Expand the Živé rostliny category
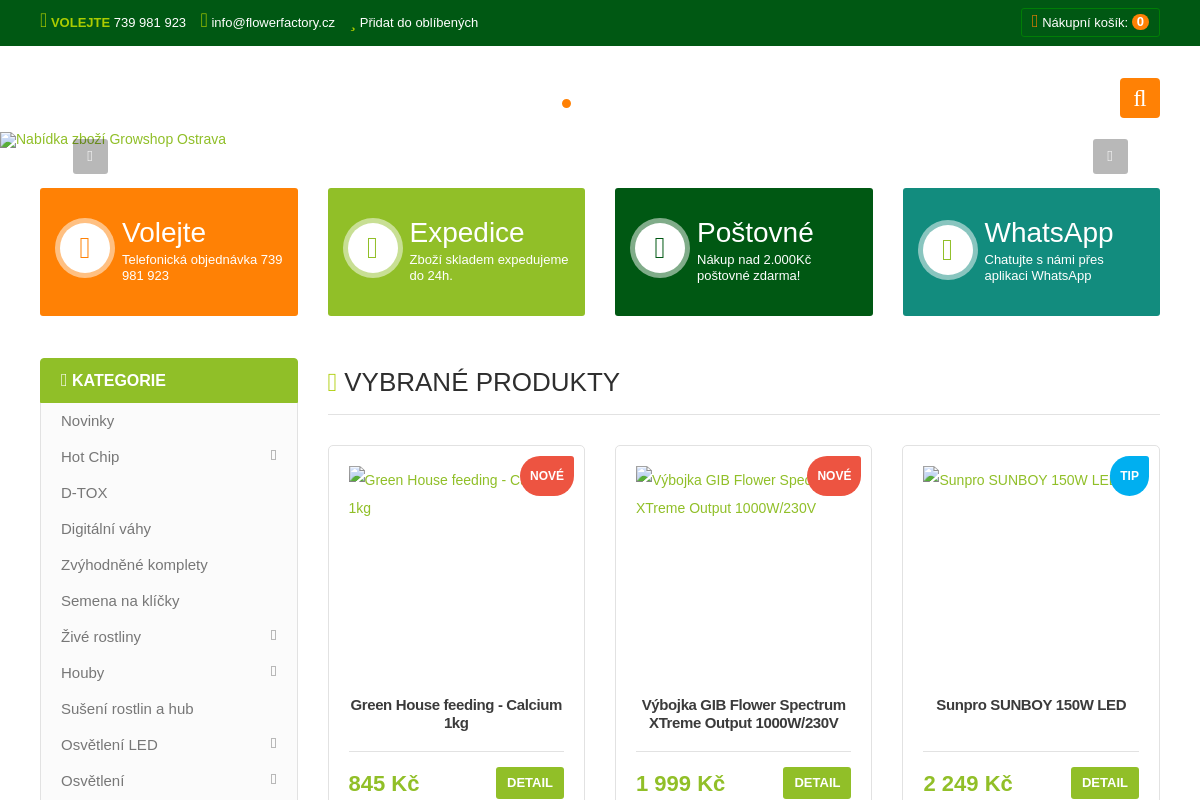This screenshot has width=1200, height=800. pos(273,636)
